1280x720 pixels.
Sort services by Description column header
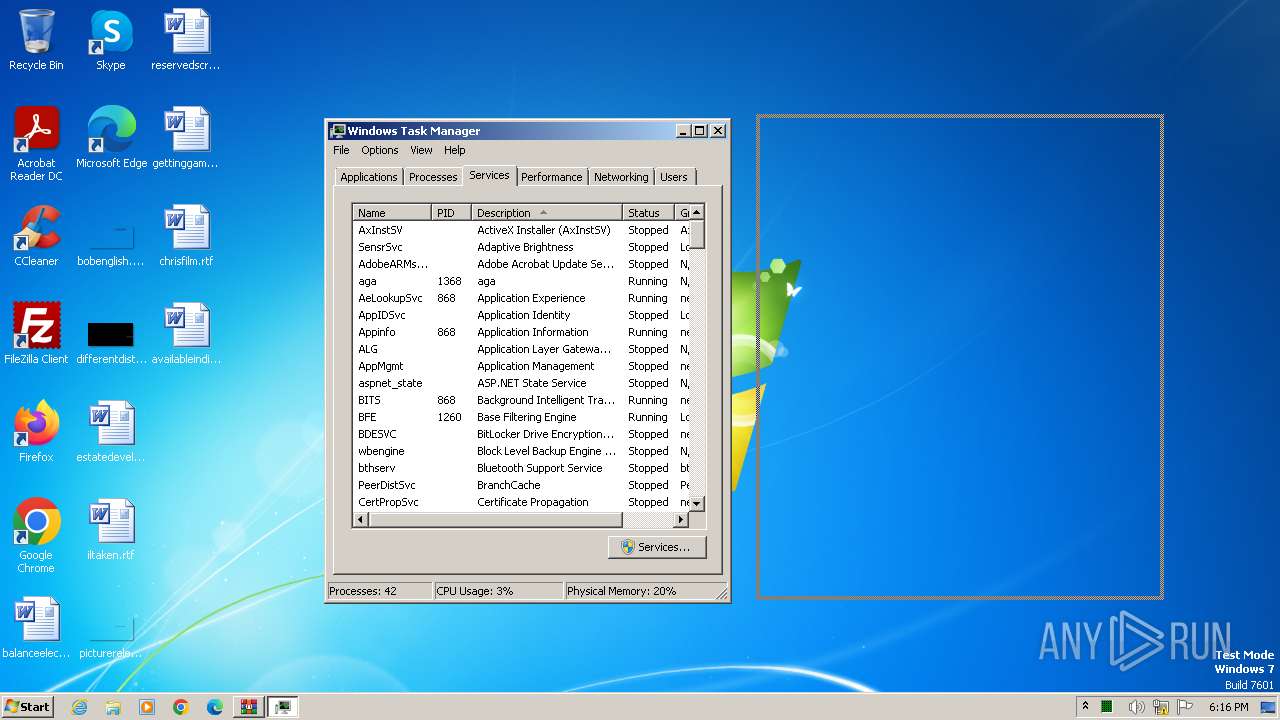click(546, 213)
